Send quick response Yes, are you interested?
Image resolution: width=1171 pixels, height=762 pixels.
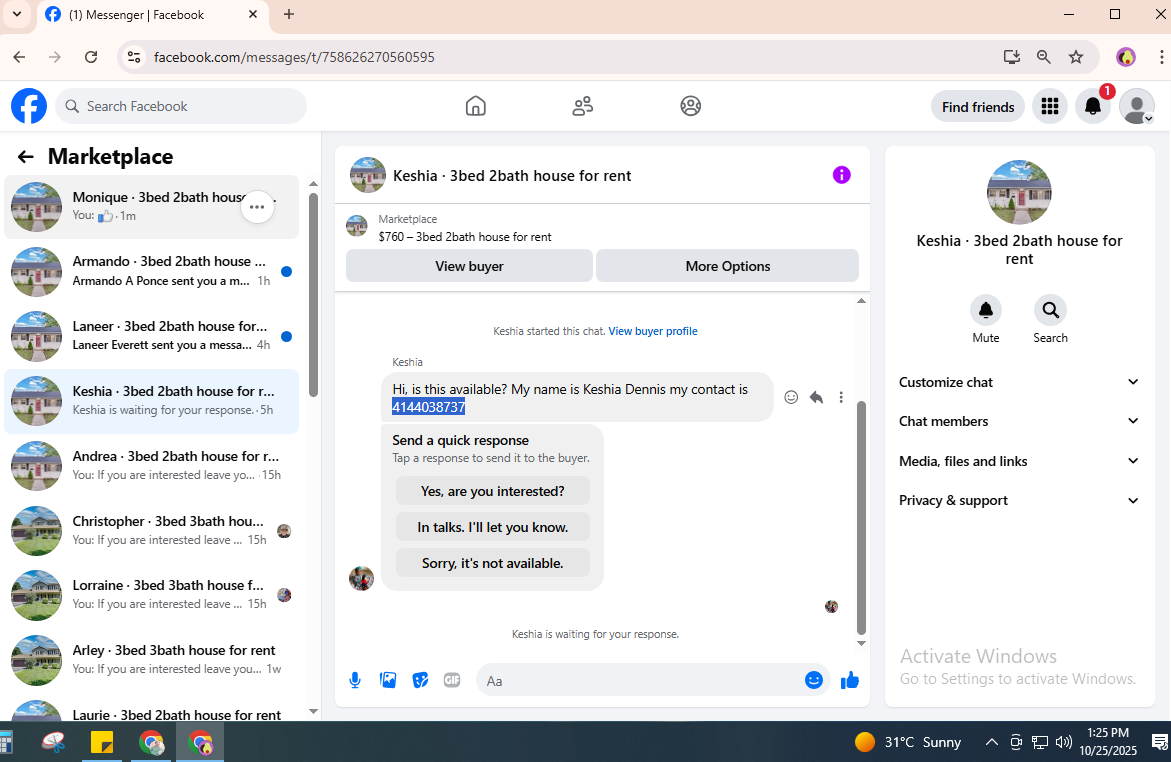[493, 491]
